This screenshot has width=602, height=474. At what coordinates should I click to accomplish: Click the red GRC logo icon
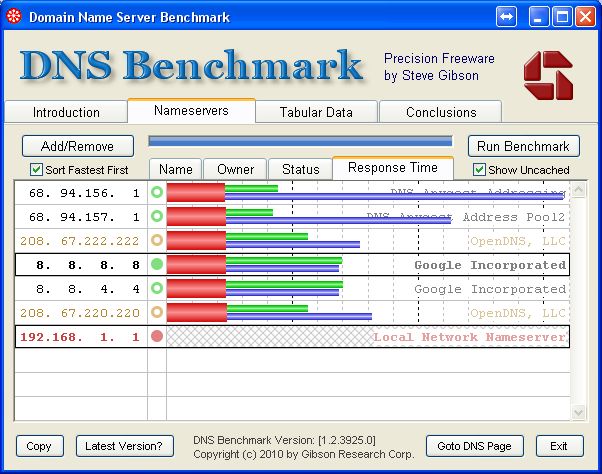click(548, 75)
